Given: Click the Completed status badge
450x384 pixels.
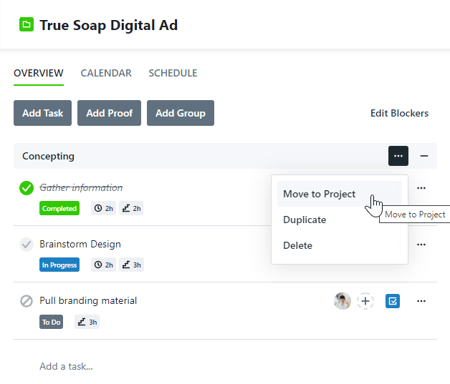Looking at the screenshot, I should [59, 208].
